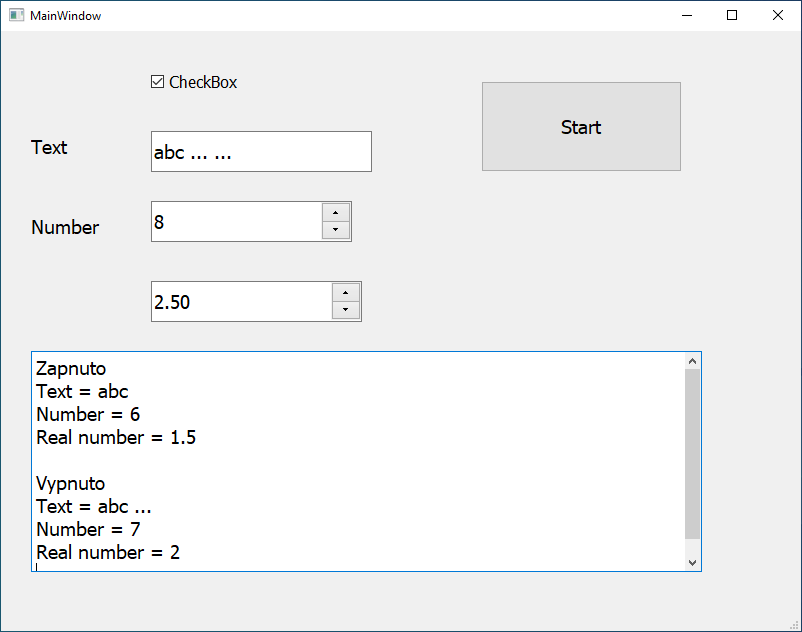Image resolution: width=802 pixels, height=632 pixels.
Task: Click the MainWindow application icon in title bar
Action: 16,15
